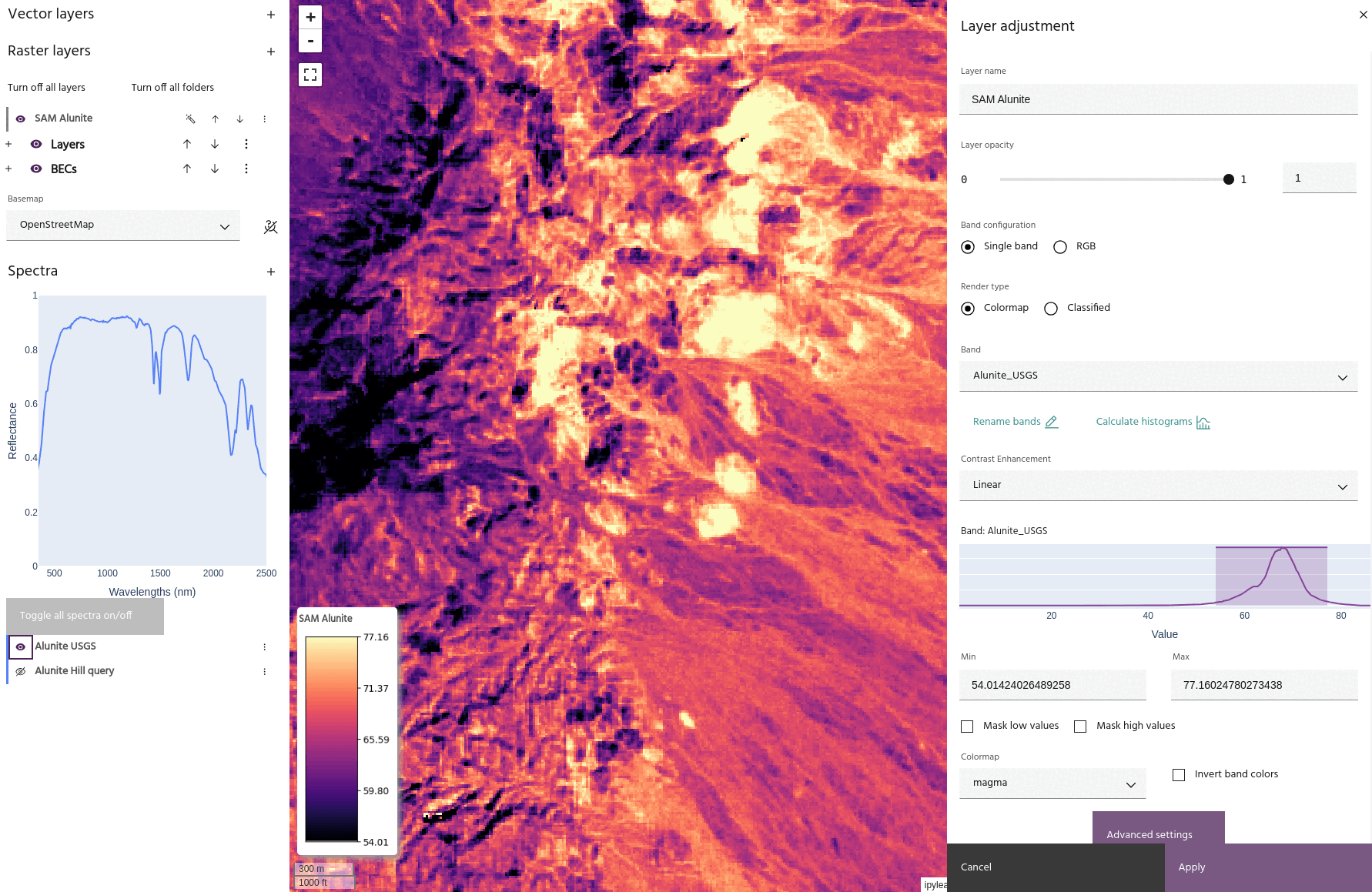Select the RGB band configuration

pos(1060,247)
